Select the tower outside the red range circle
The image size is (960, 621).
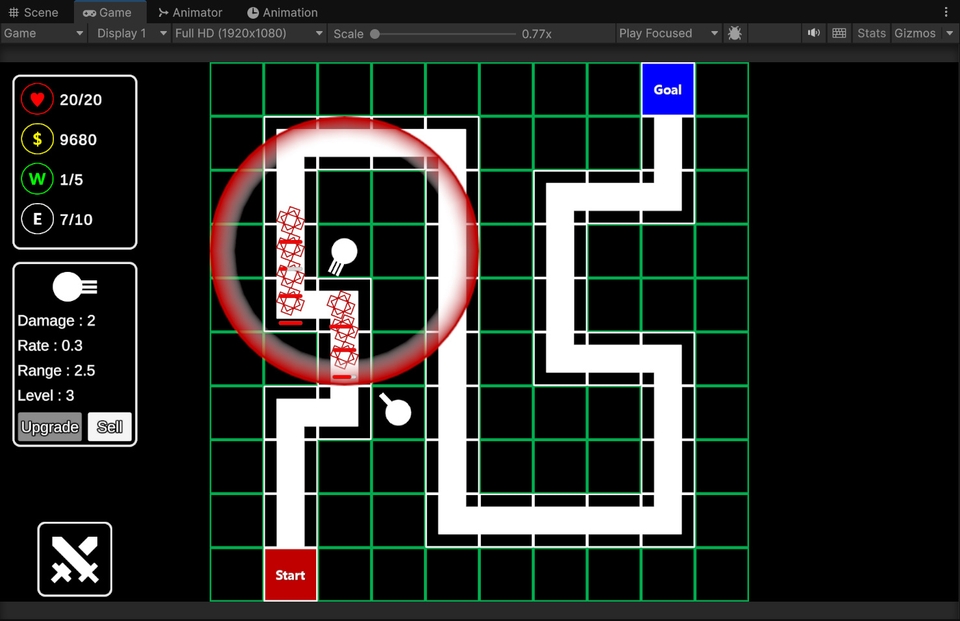[396, 409]
